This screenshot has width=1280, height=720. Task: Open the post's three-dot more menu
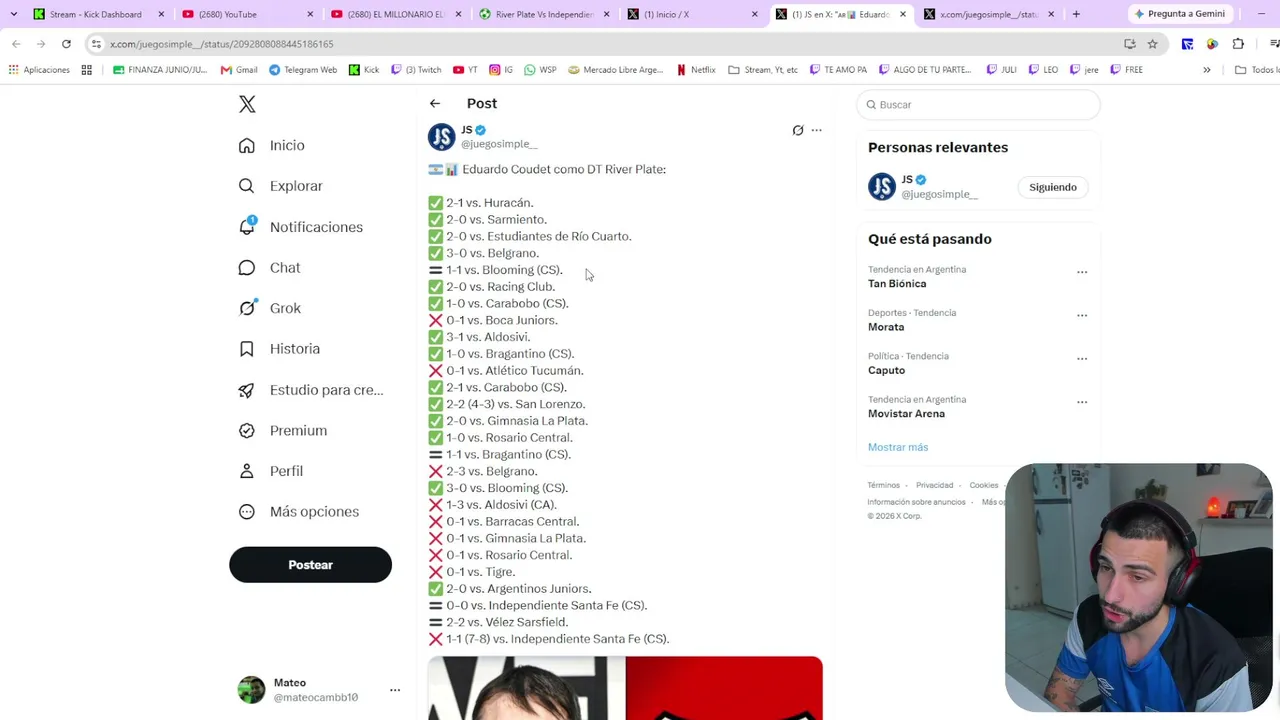click(816, 130)
